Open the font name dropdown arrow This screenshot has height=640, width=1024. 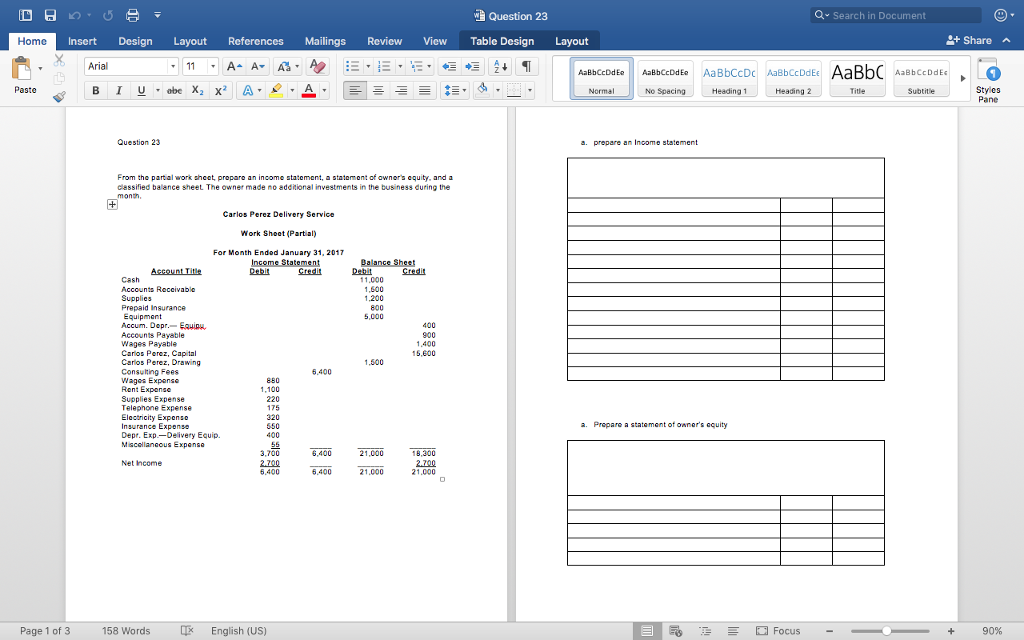pos(173,66)
